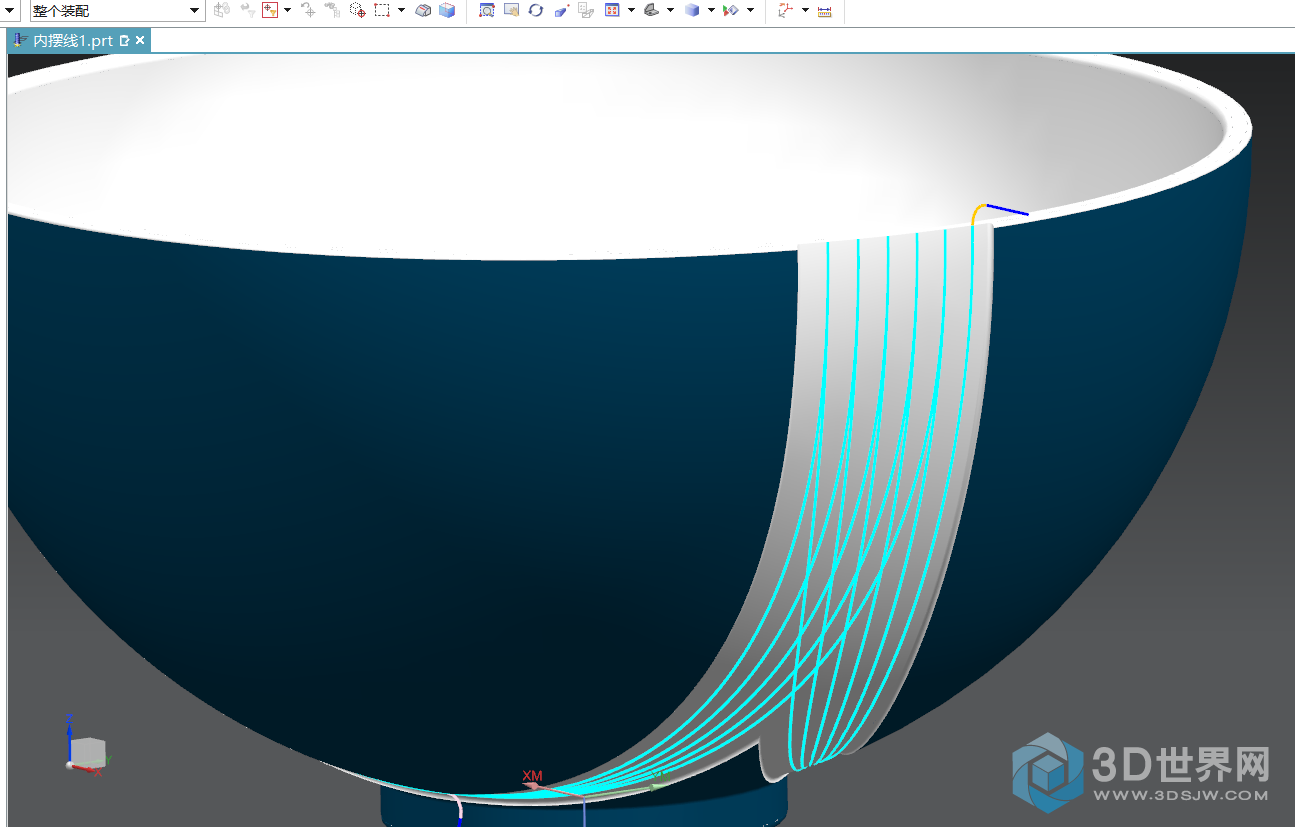1295x827 pixels.
Task: Click the gray stacked-box face selection icon
Action: coord(423,10)
